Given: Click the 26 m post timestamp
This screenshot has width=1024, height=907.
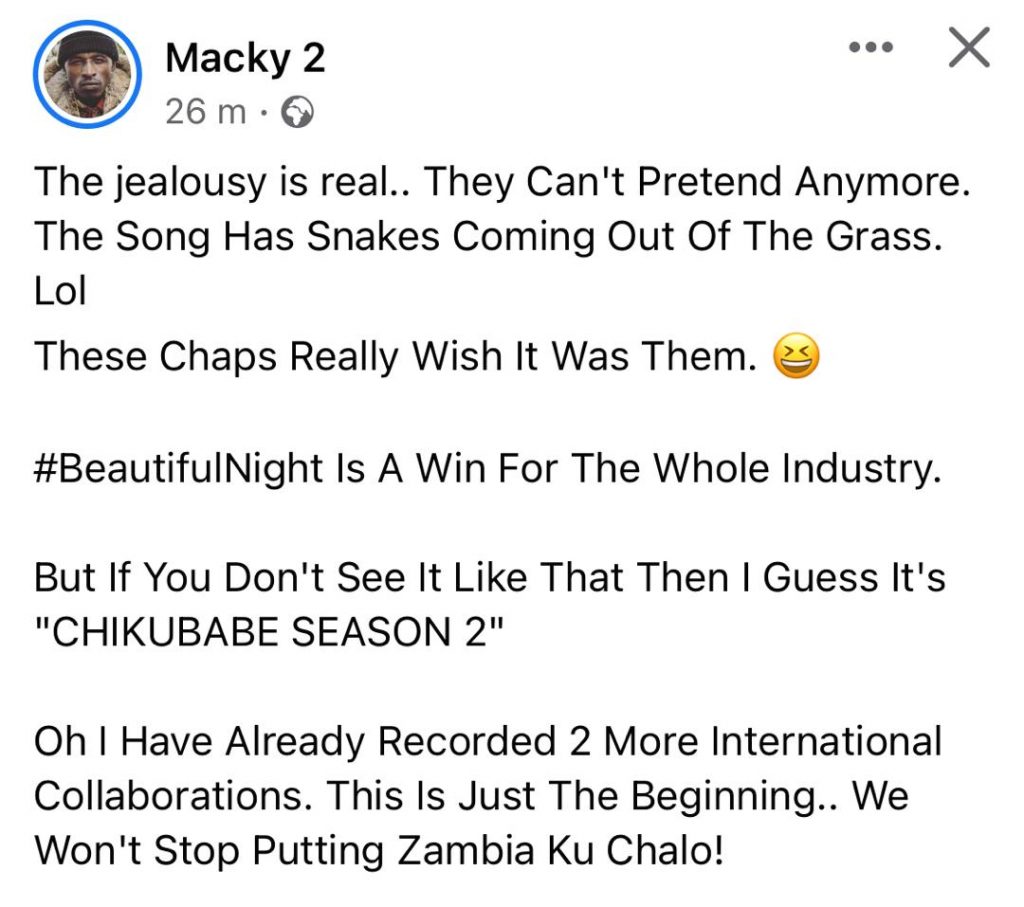Looking at the screenshot, I should point(206,112).
